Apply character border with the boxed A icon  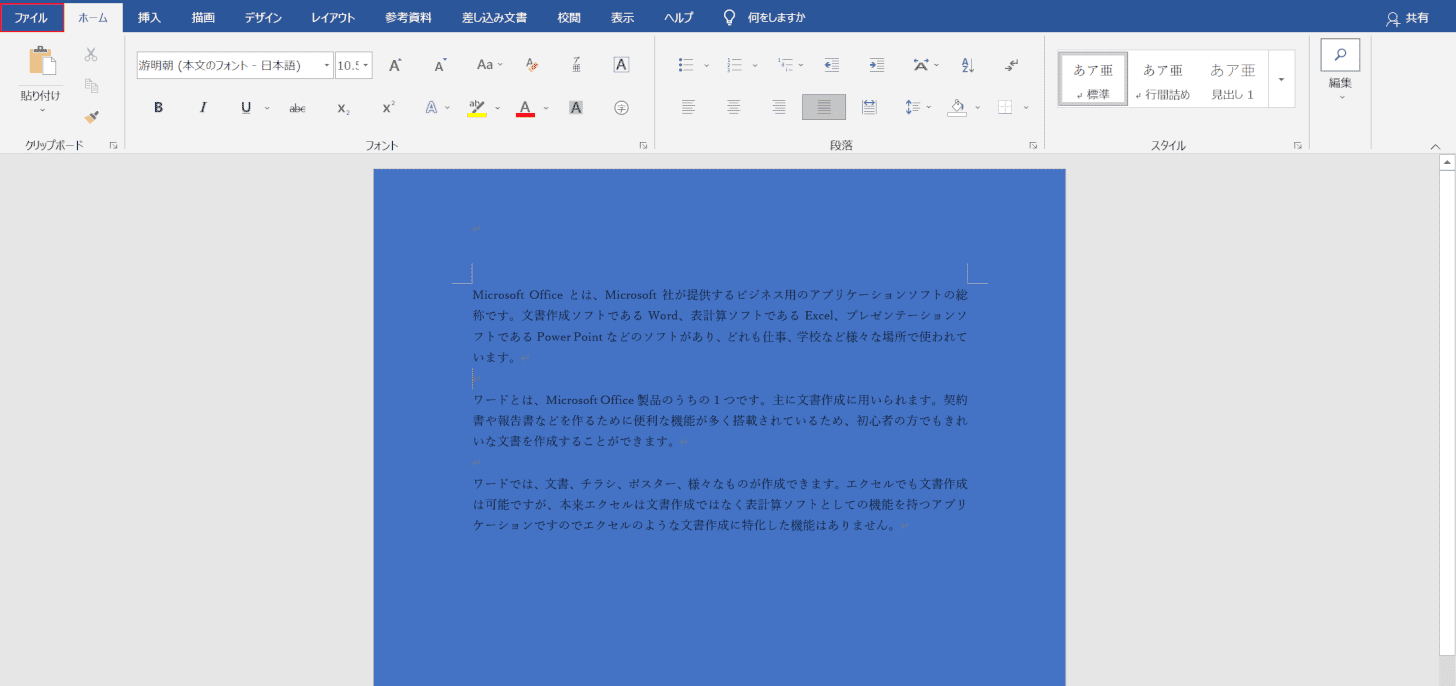(621, 65)
